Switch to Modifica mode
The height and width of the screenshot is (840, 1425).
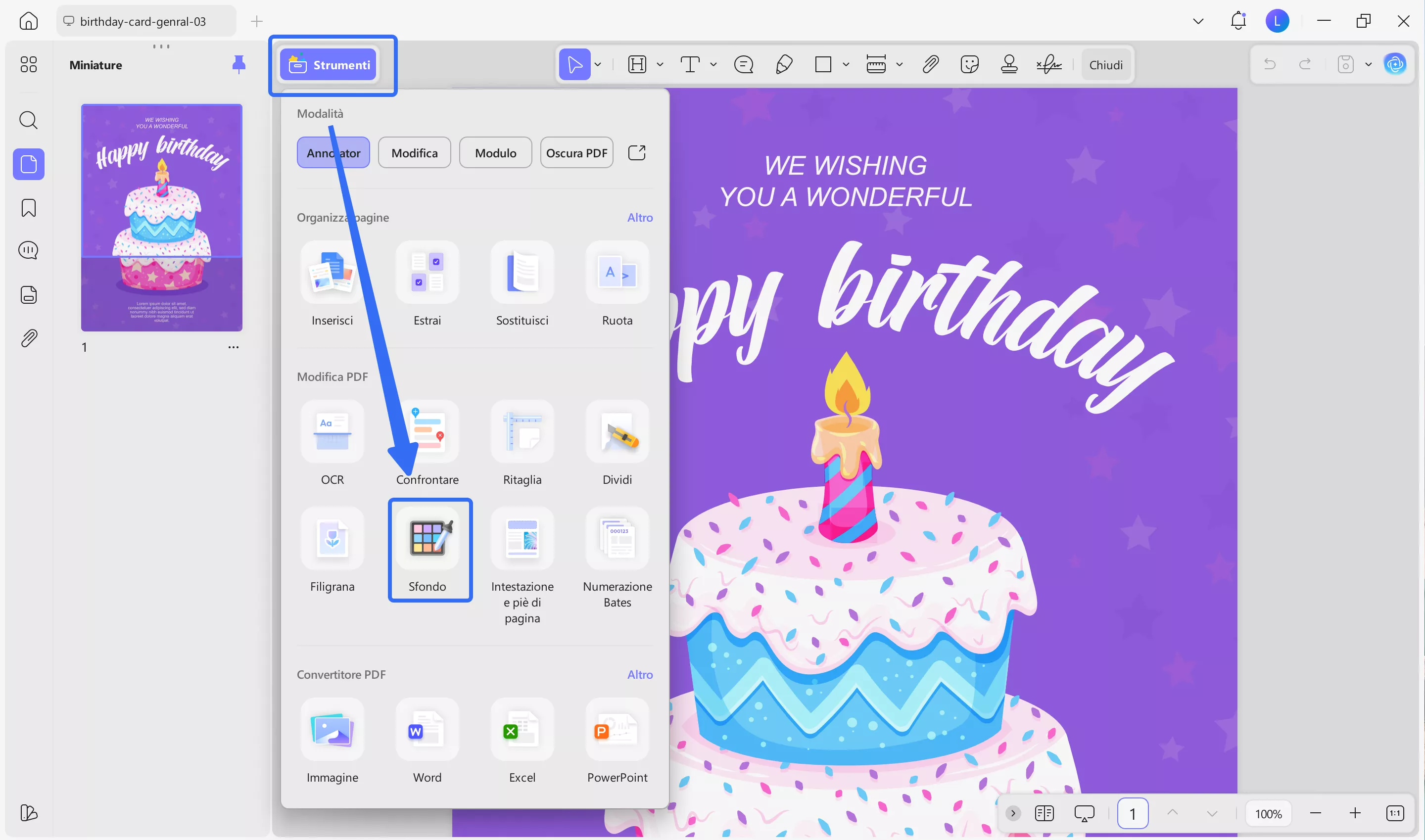414,152
